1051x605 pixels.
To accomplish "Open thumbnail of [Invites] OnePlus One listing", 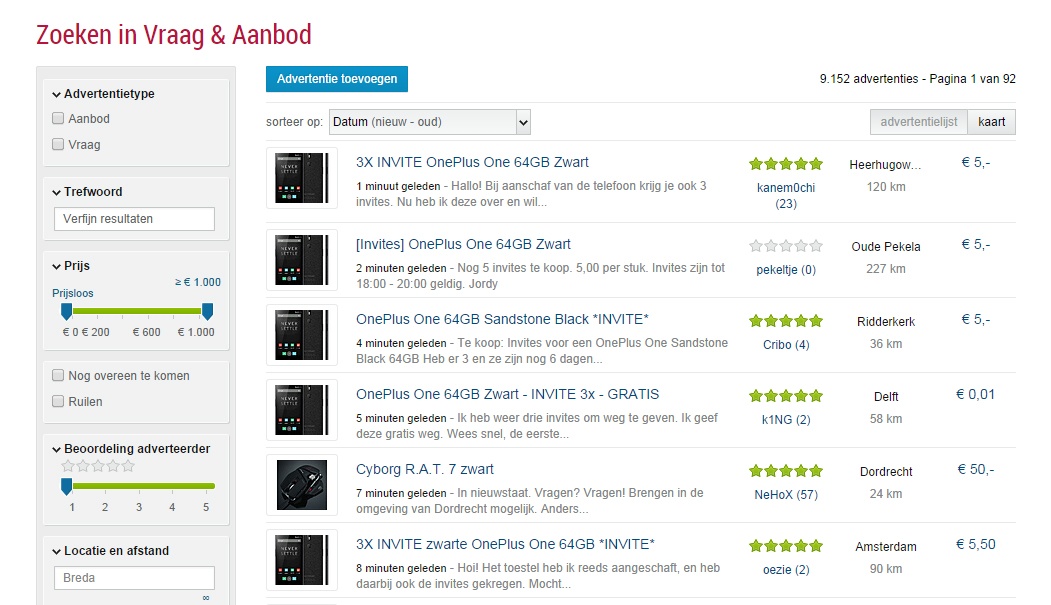I will 302,260.
